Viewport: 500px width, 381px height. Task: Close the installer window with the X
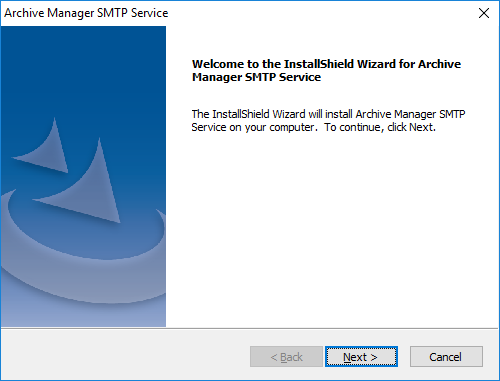(x=484, y=13)
